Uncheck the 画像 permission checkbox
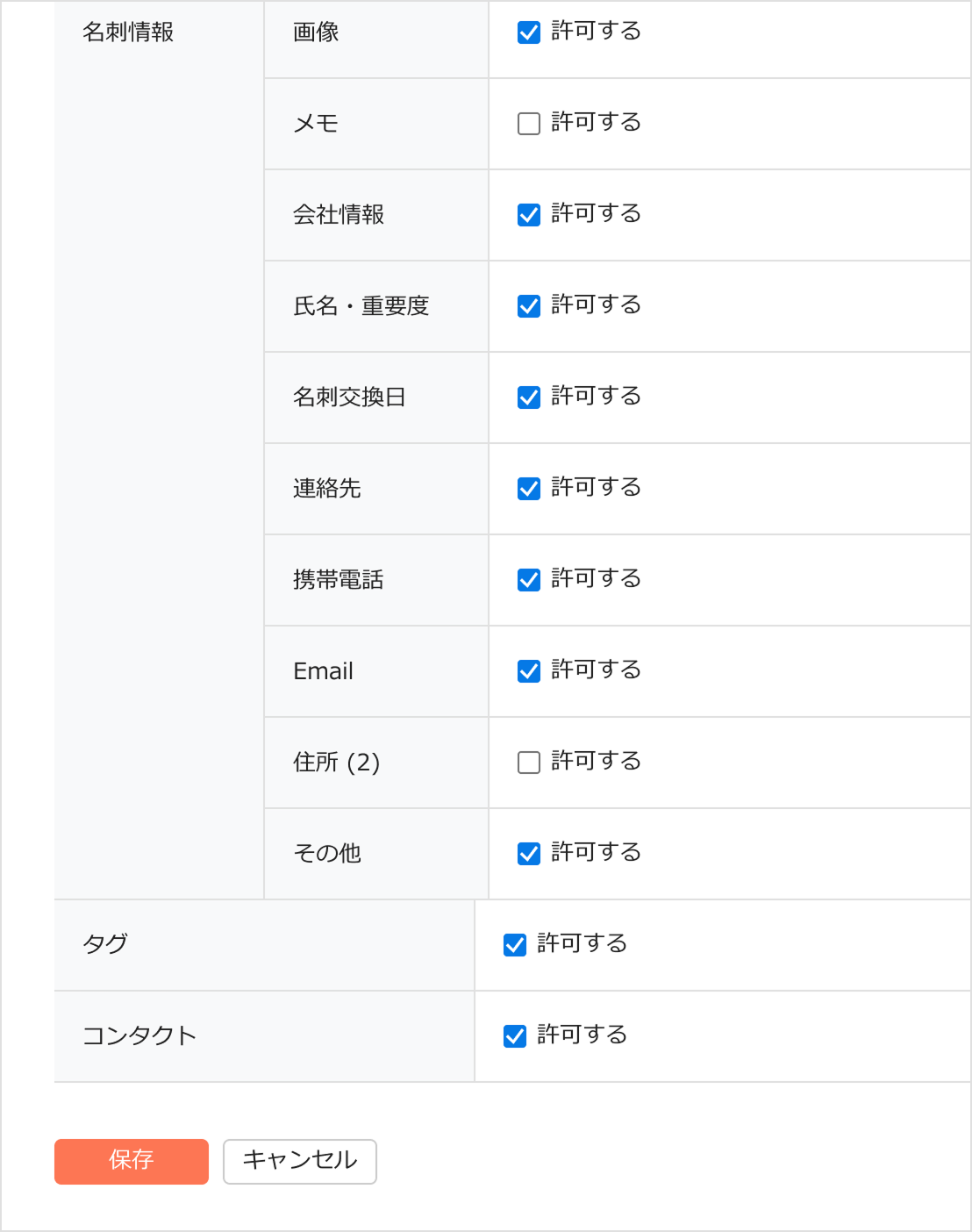Screen dimensions: 972x1232 (x=529, y=32)
